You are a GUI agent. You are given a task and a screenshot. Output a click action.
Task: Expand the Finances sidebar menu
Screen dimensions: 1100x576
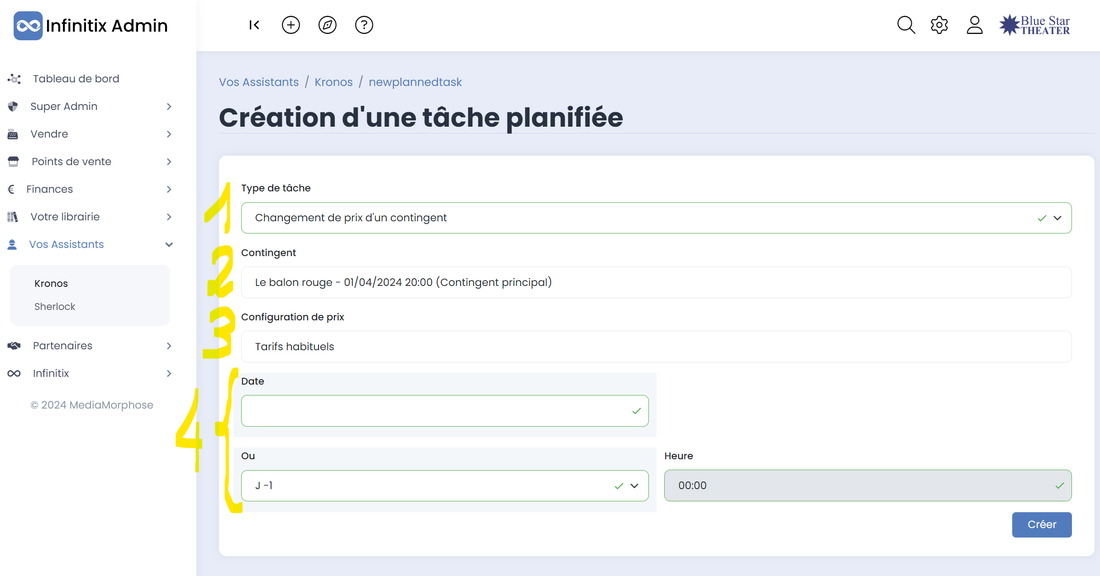click(90, 189)
